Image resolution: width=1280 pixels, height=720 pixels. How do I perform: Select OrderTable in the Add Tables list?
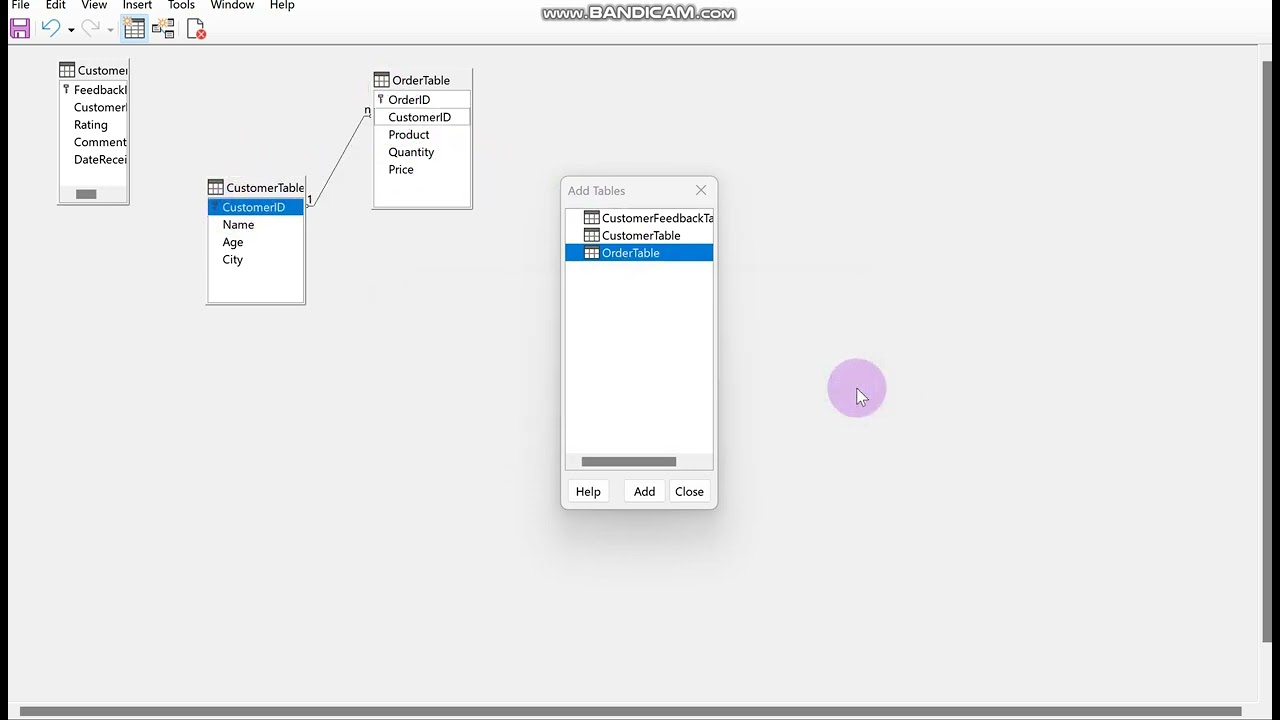tap(639, 253)
